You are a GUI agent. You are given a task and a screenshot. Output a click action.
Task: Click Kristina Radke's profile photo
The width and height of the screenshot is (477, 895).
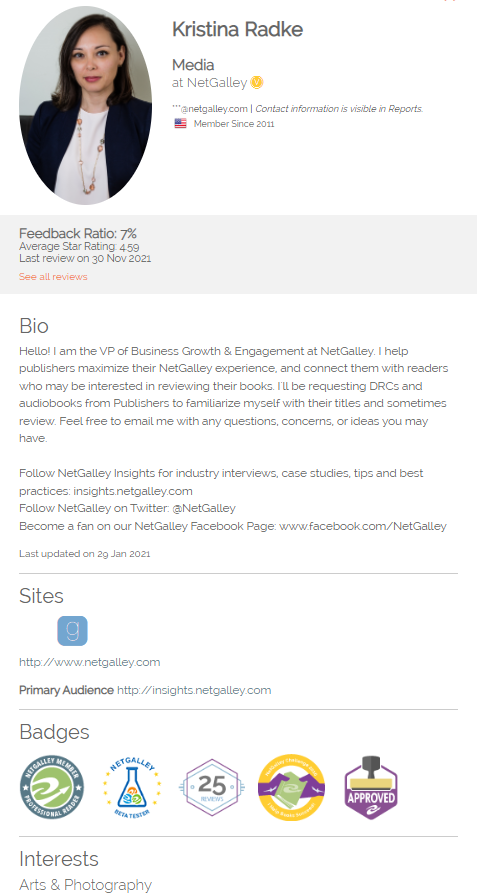(x=86, y=105)
